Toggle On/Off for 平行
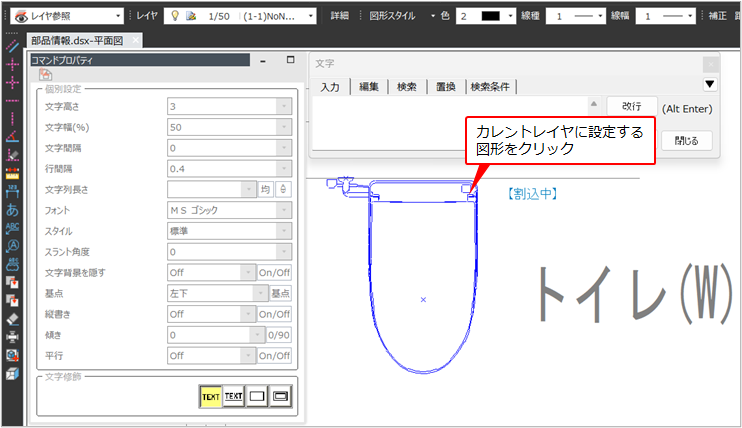 [274, 355]
